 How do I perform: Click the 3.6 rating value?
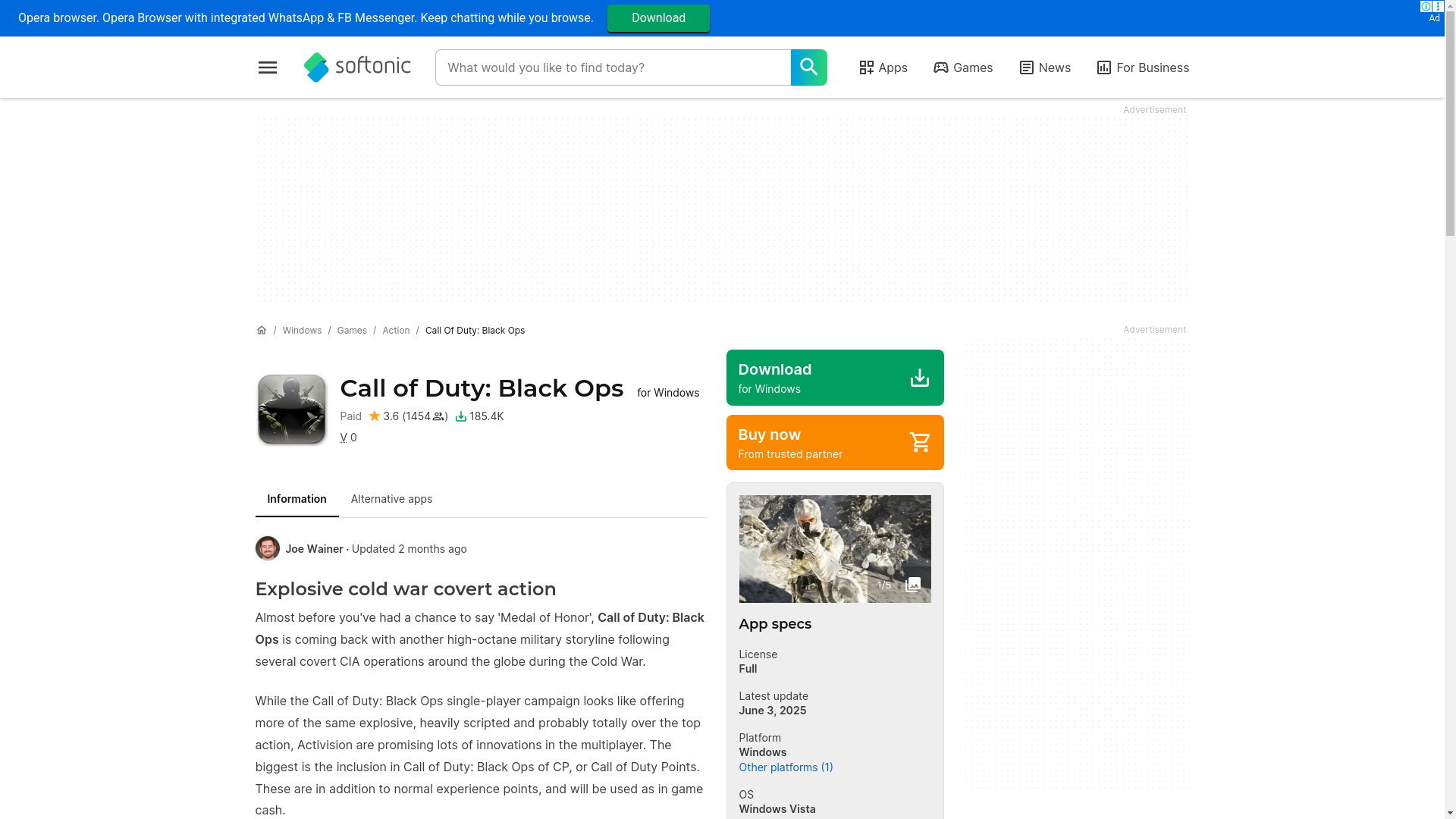(x=391, y=416)
